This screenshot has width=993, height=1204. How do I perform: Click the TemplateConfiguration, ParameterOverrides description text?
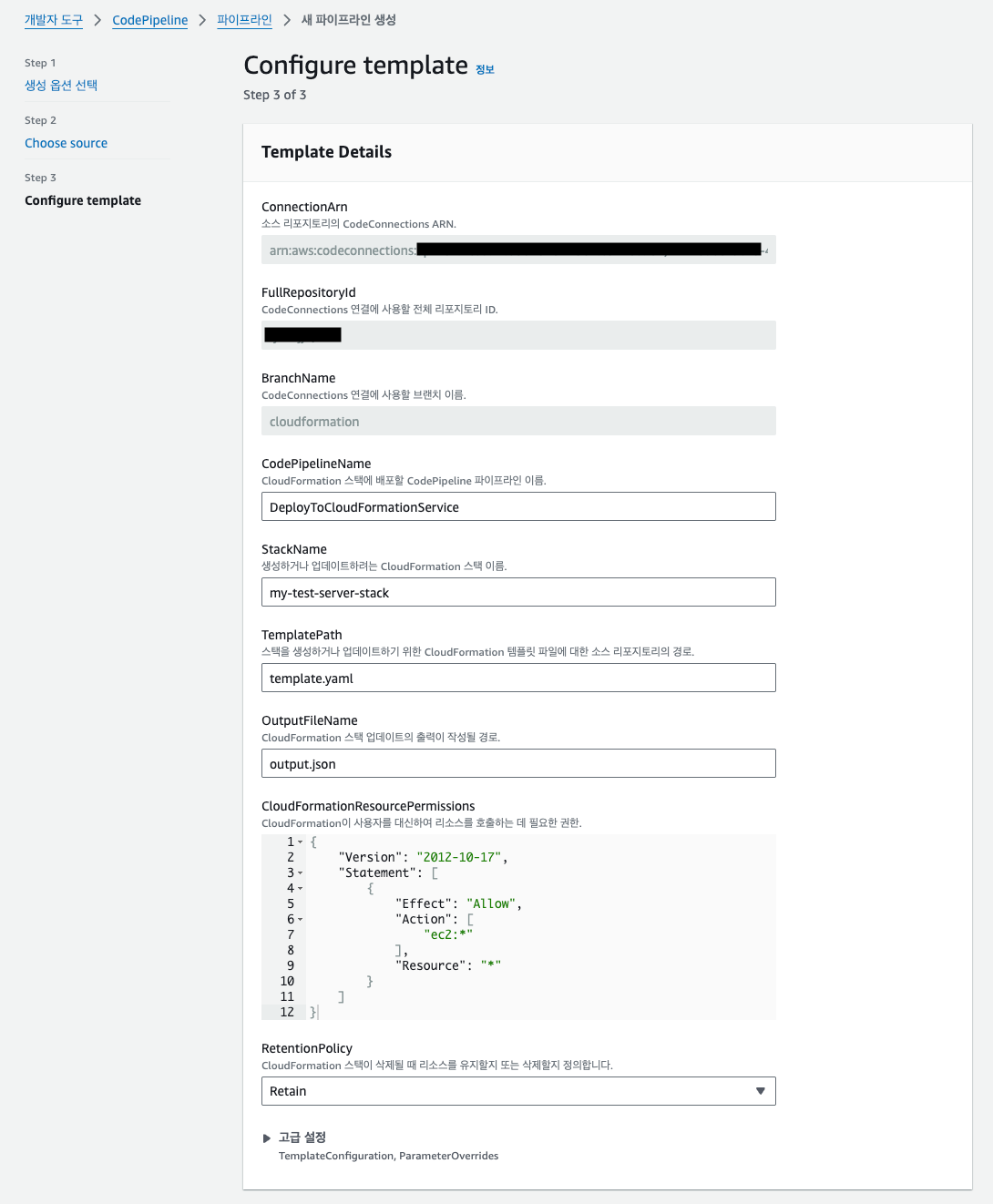(x=388, y=1156)
